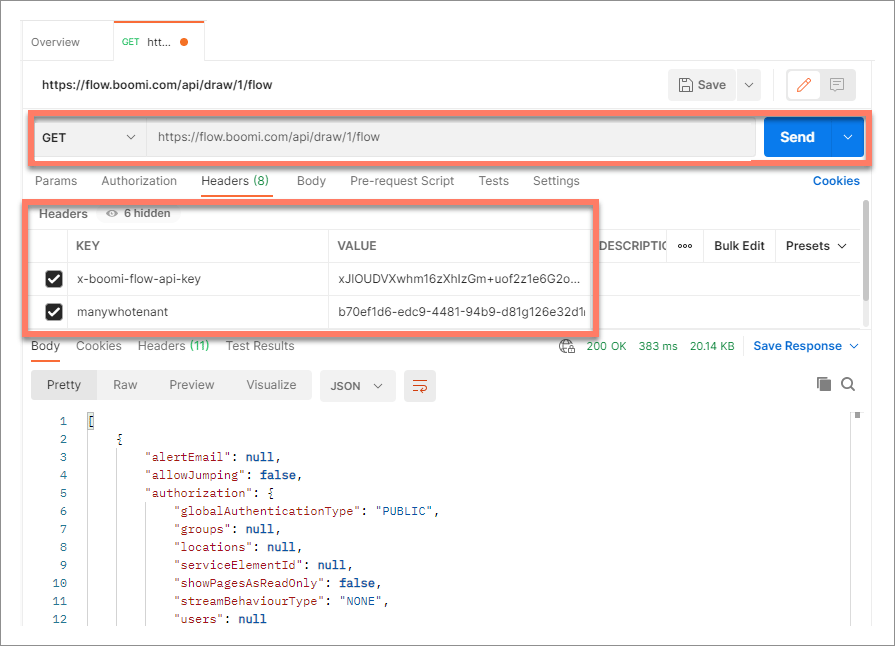Image resolution: width=895 pixels, height=646 pixels.
Task: Send the request
Action: click(x=797, y=137)
